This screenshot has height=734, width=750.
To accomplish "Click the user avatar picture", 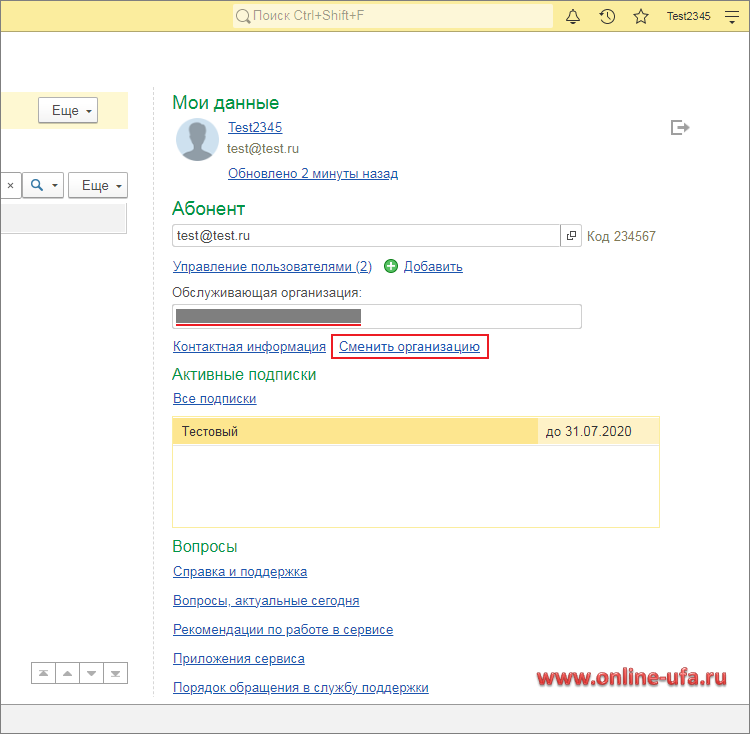I will click(x=197, y=140).
